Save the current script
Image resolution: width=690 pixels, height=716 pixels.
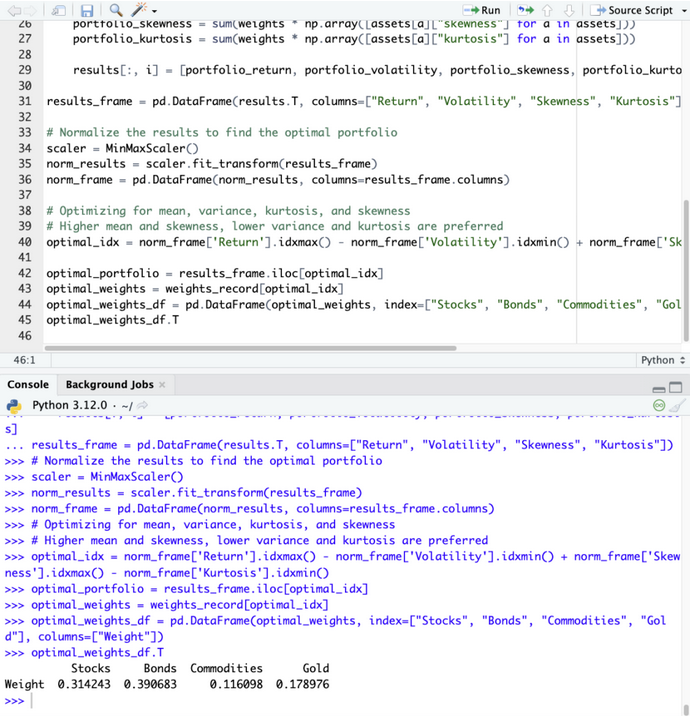click(86, 10)
